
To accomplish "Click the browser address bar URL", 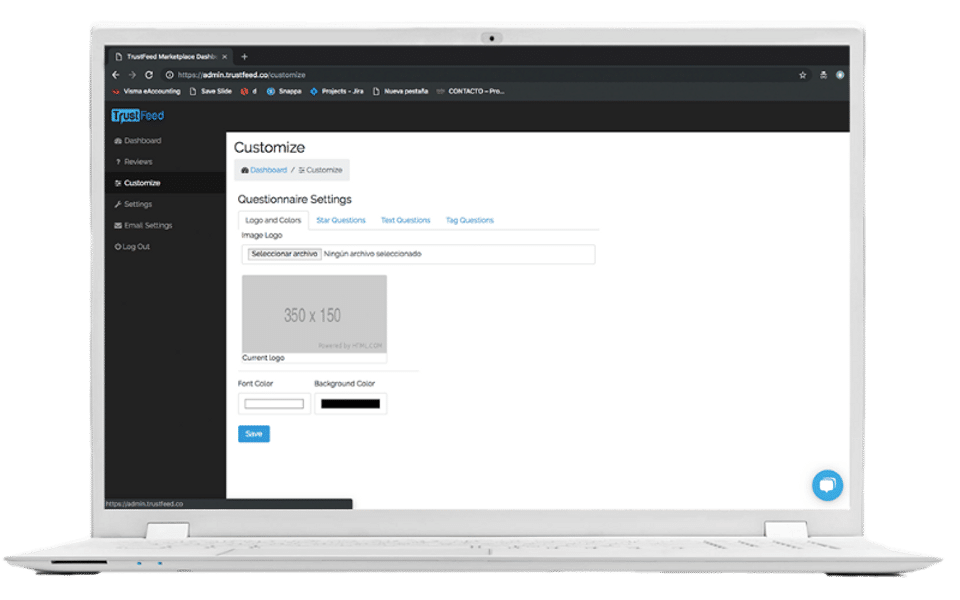I will click(x=241, y=75).
